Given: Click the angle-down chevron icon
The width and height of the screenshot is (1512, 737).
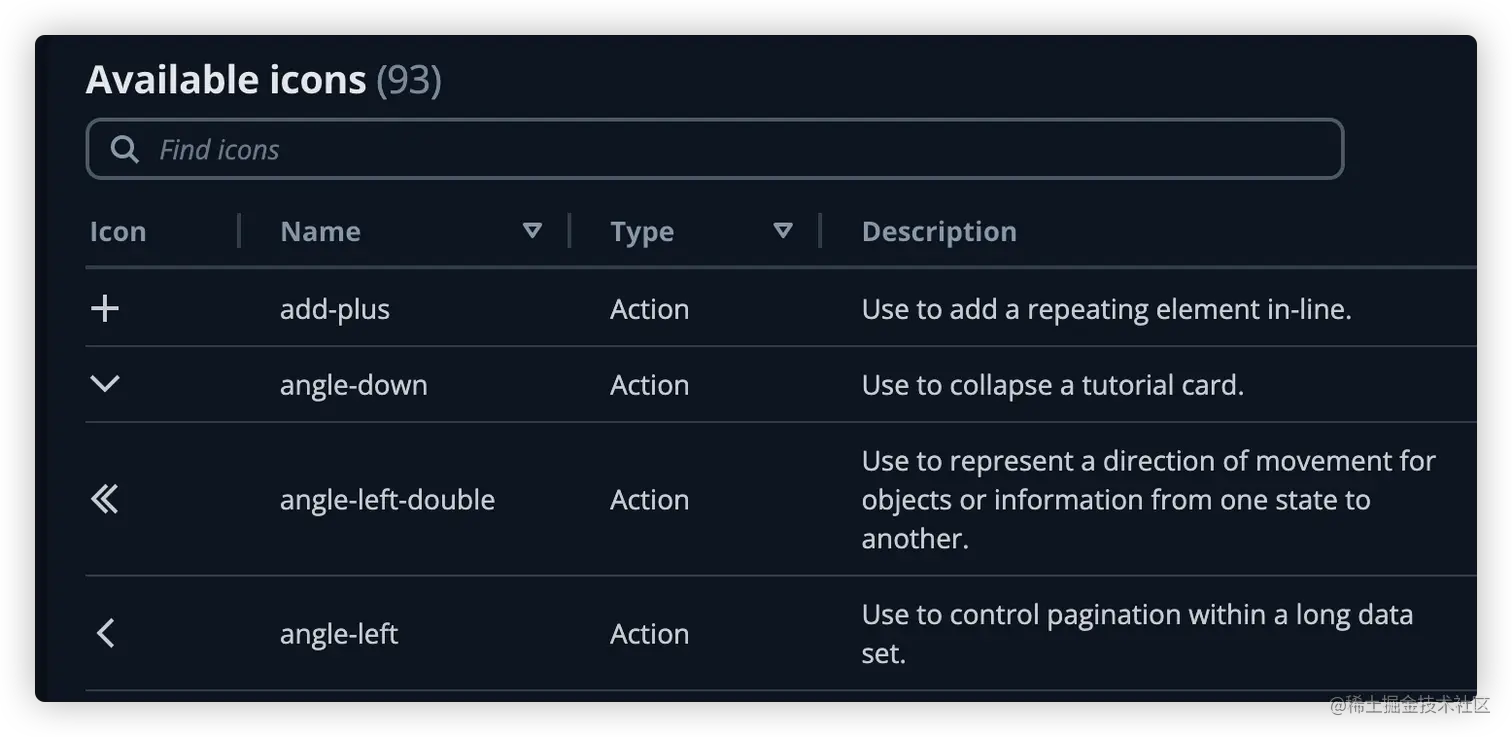Looking at the screenshot, I should (x=105, y=384).
